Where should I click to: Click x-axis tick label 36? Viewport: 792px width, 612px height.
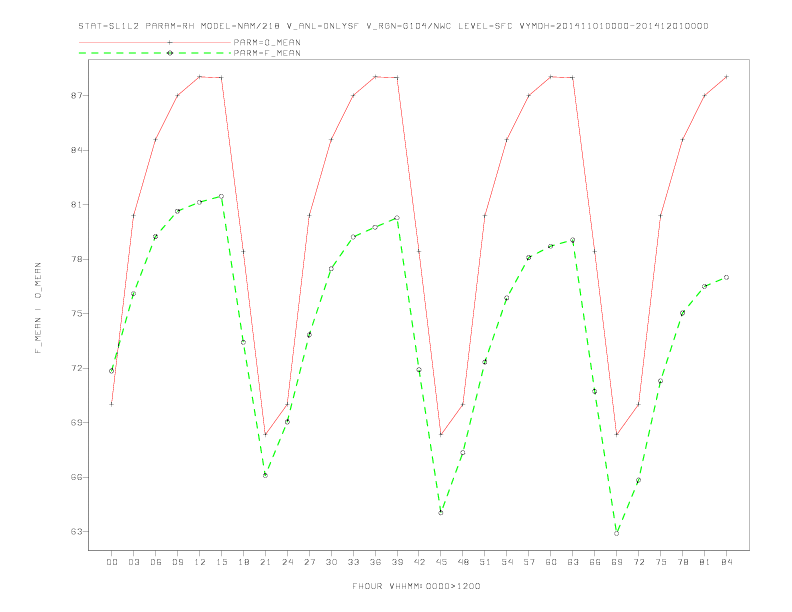click(x=375, y=562)
